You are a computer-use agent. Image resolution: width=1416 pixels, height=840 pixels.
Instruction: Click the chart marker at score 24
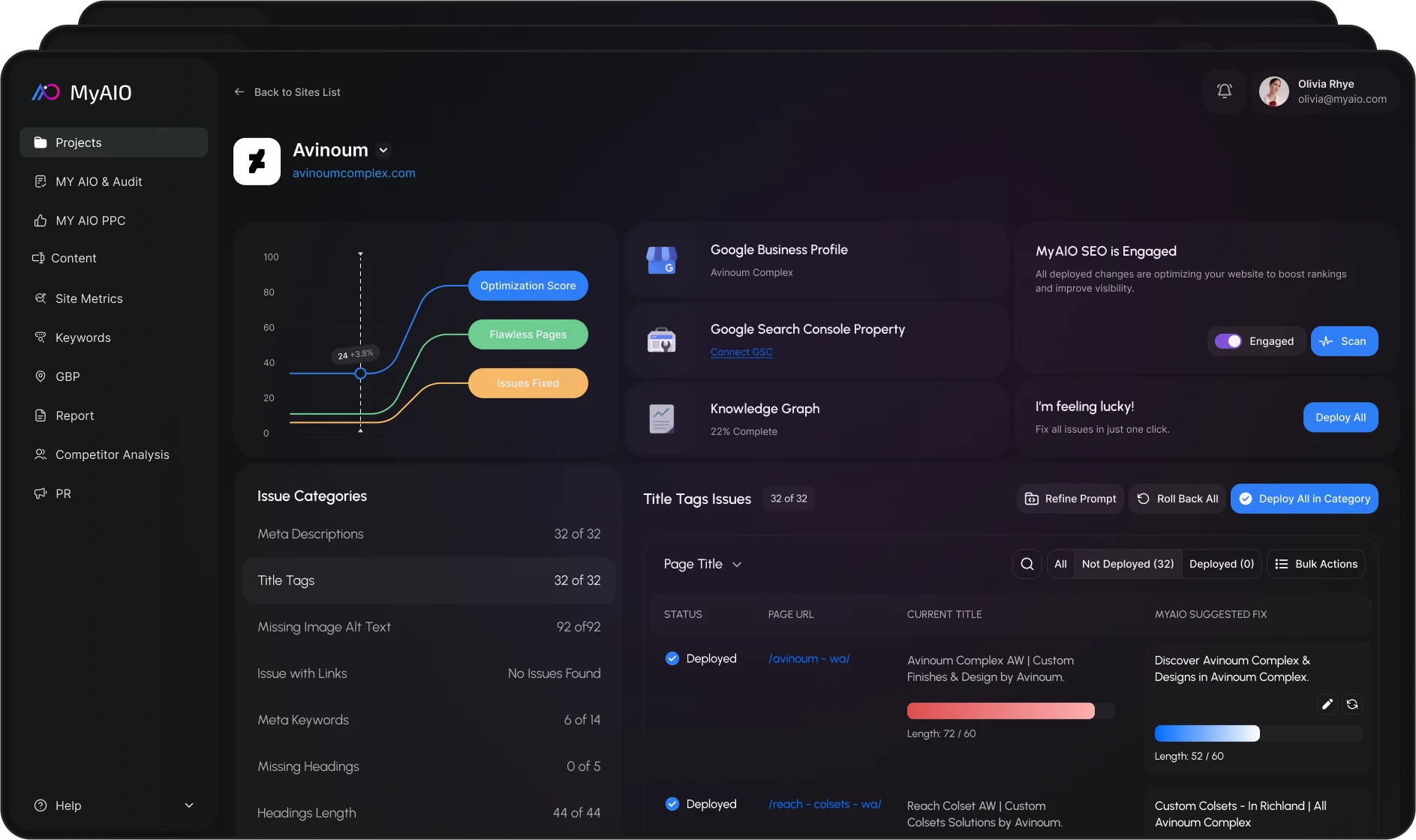[x=360, y=373]
